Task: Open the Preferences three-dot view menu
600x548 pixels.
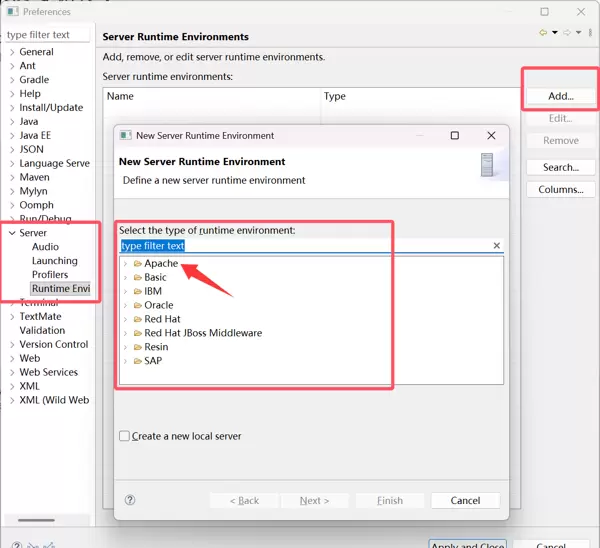Action: 590,33
